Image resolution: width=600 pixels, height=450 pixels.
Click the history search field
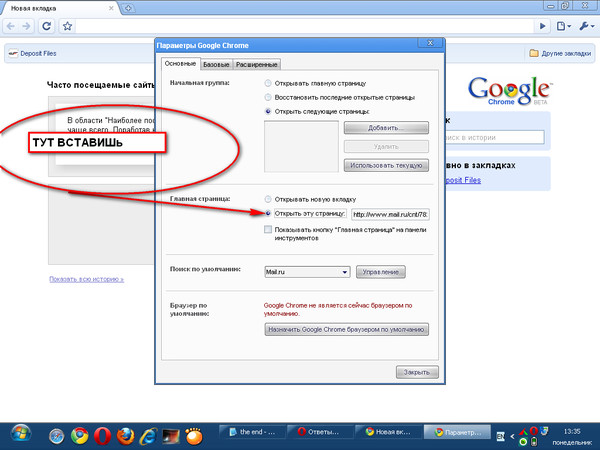coord(494,137)
